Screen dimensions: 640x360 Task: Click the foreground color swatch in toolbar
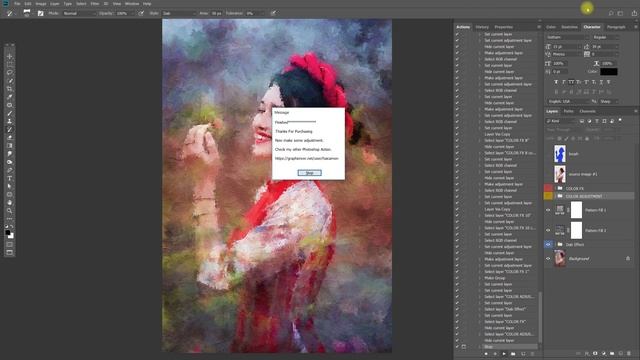pyautogui.click(x=8, y=233)
